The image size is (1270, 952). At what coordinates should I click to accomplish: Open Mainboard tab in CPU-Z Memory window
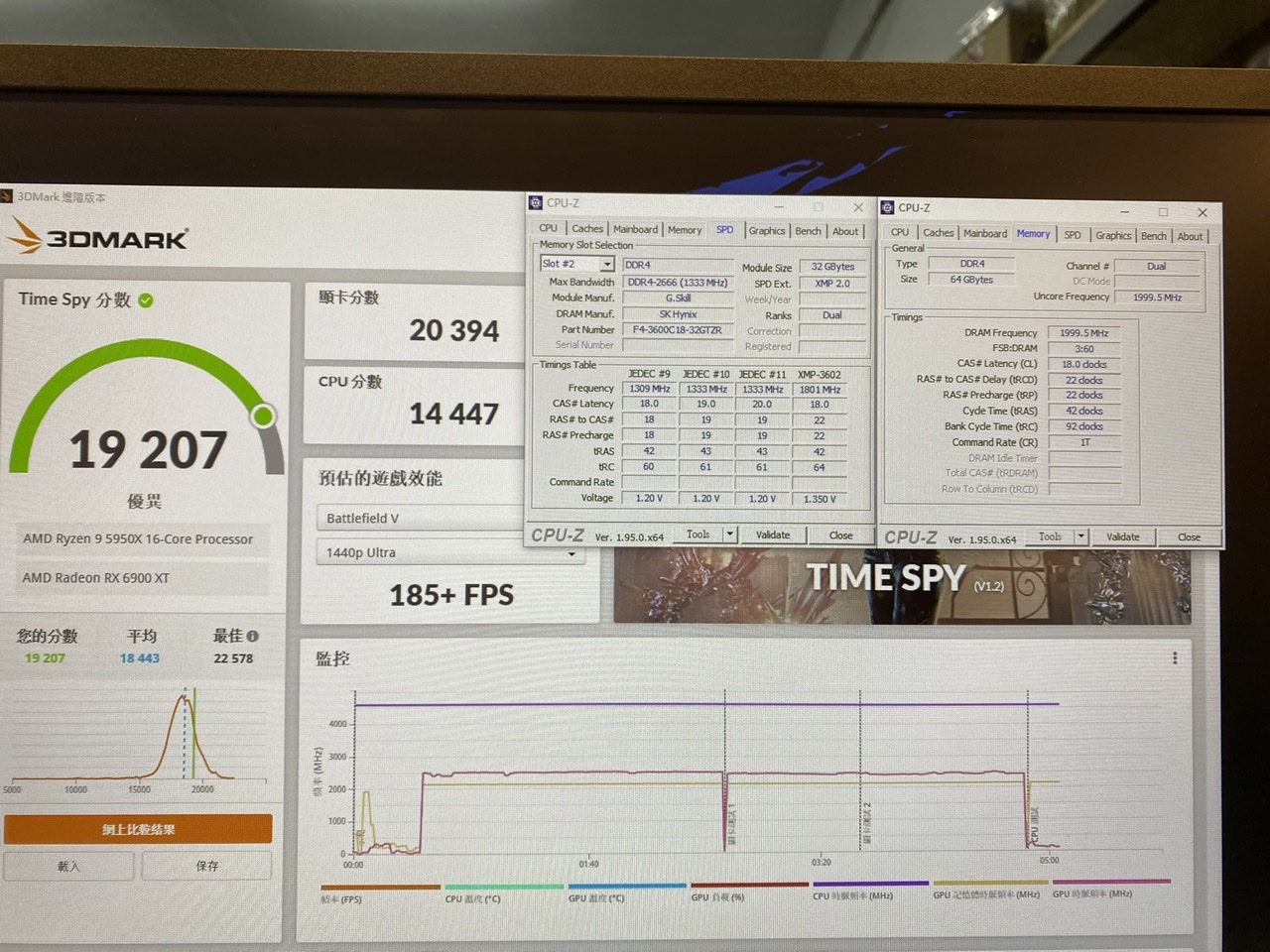[x=985, y=234]
